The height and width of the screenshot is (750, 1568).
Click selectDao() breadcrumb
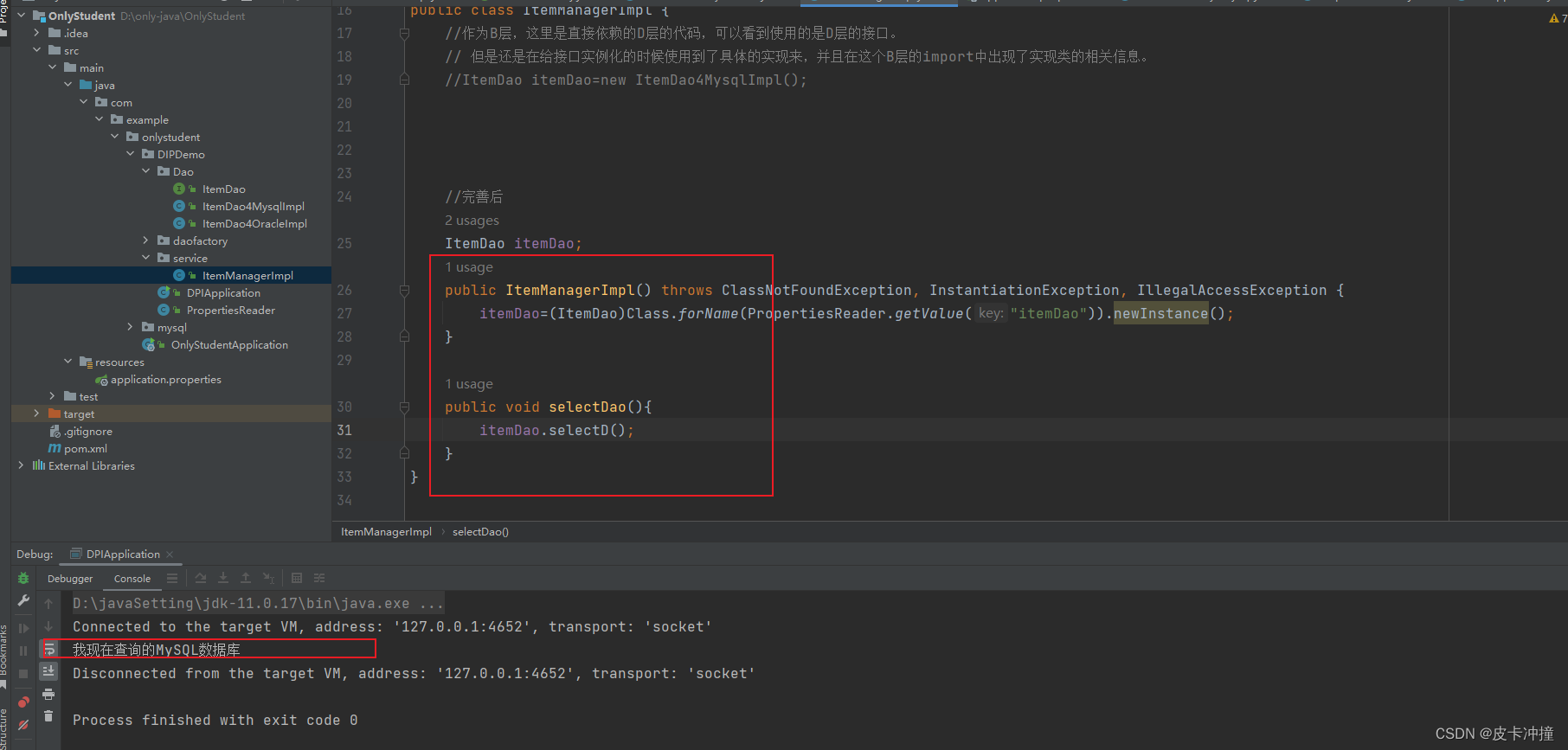480,532
